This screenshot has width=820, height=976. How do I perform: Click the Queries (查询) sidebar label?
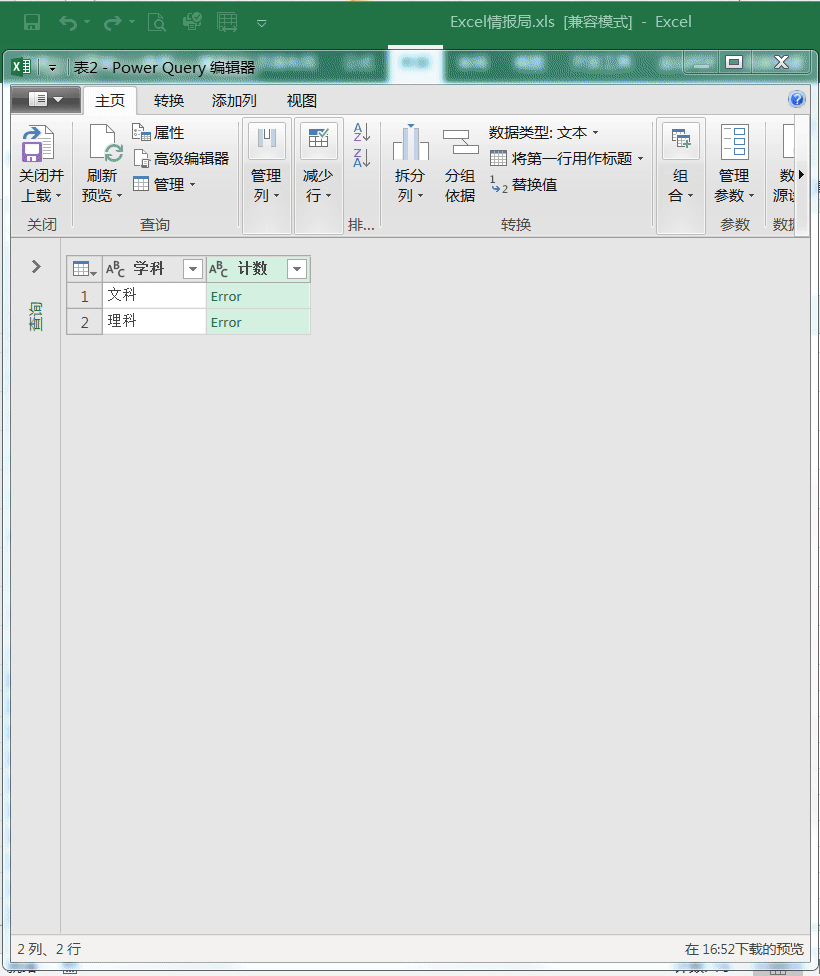pos(36,316)
